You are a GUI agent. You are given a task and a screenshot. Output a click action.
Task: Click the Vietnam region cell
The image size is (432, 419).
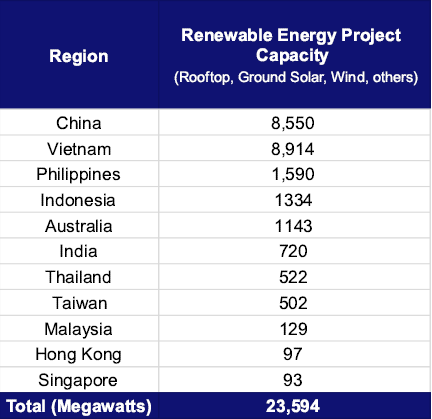pyautogui.click(x=79, y=149)
